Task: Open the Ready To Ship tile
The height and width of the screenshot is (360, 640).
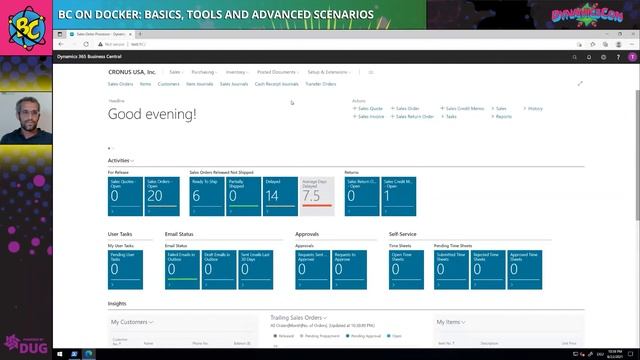Action: point(207,196)
